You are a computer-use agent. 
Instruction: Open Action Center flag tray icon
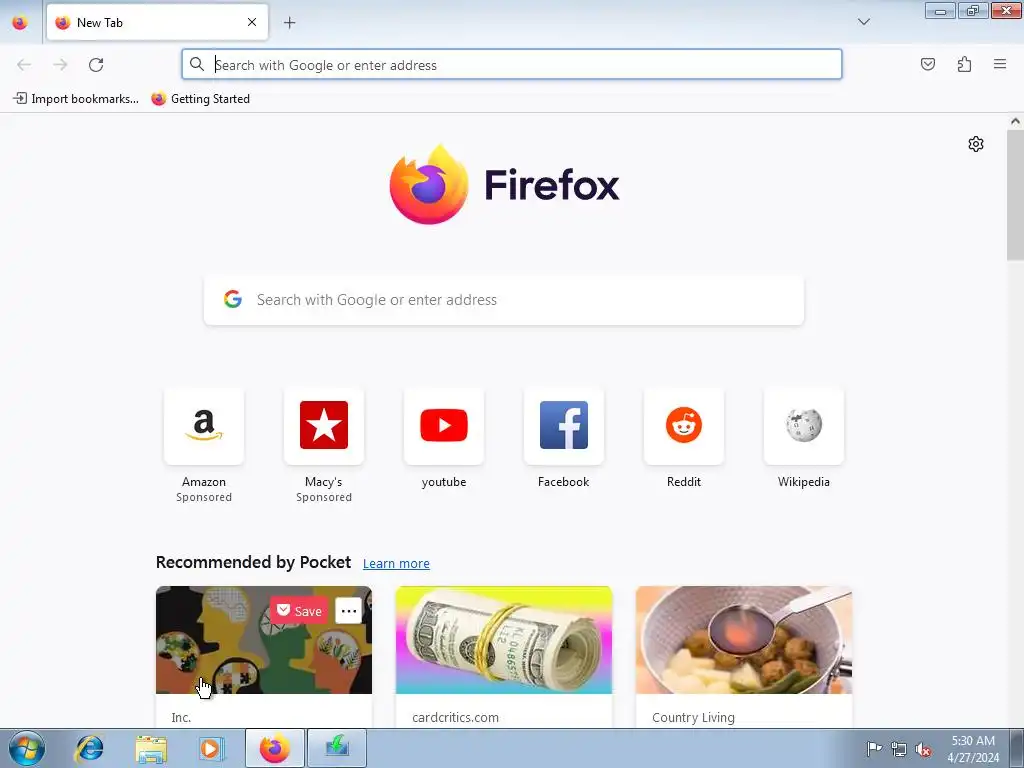(874, 748)
